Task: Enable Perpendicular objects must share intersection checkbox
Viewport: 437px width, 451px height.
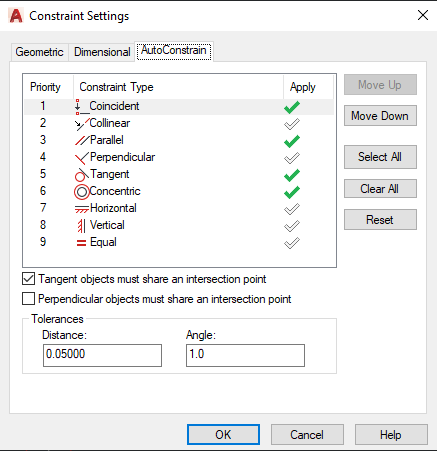Action: 28,299
